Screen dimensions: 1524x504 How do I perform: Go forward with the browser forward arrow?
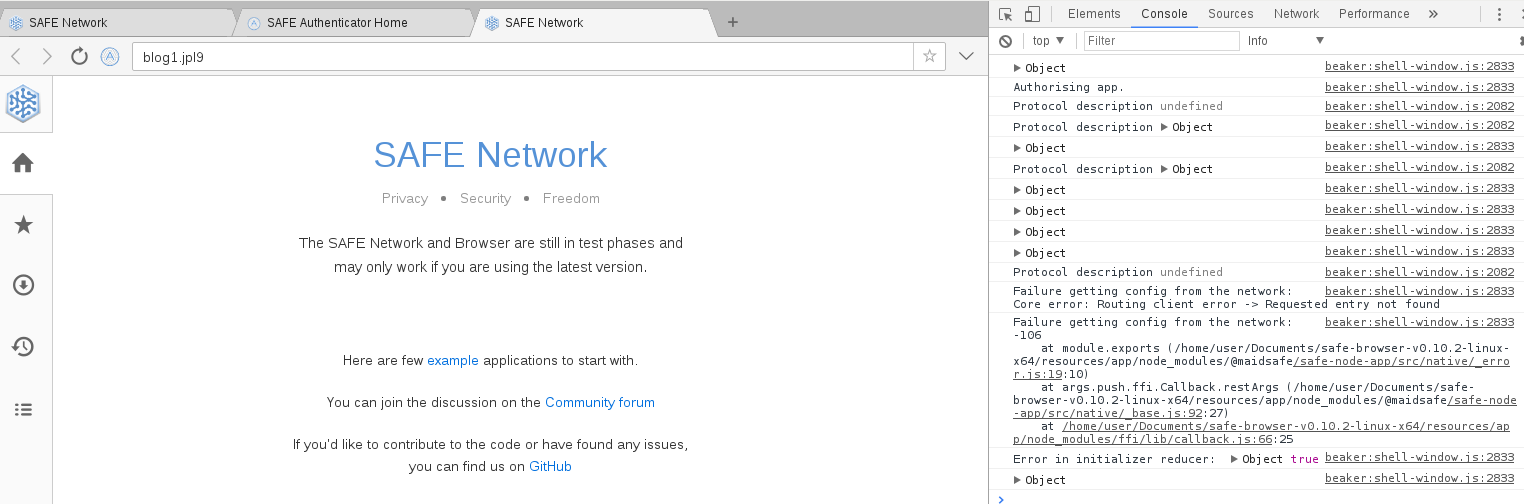47,56
